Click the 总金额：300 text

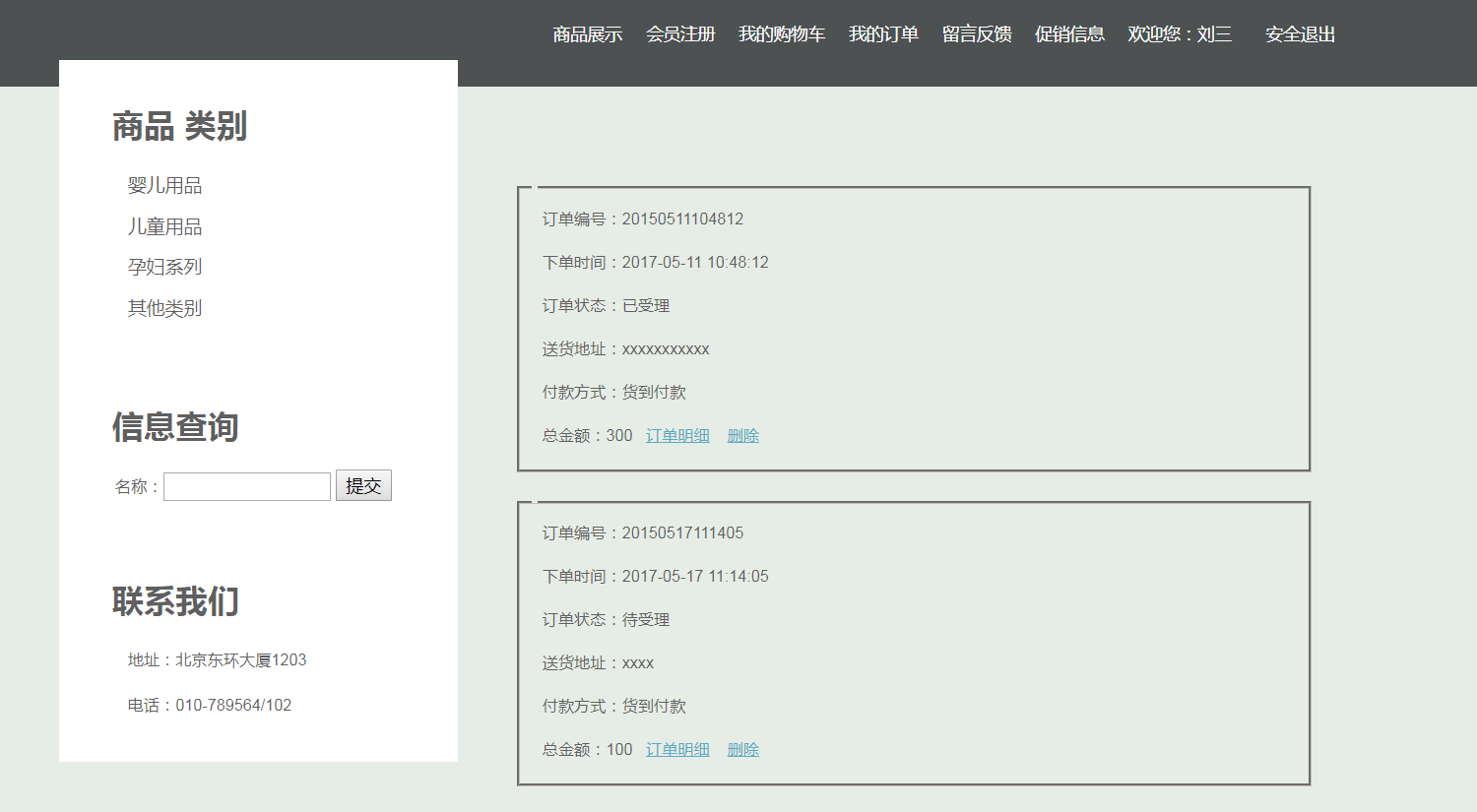[587, 435]
